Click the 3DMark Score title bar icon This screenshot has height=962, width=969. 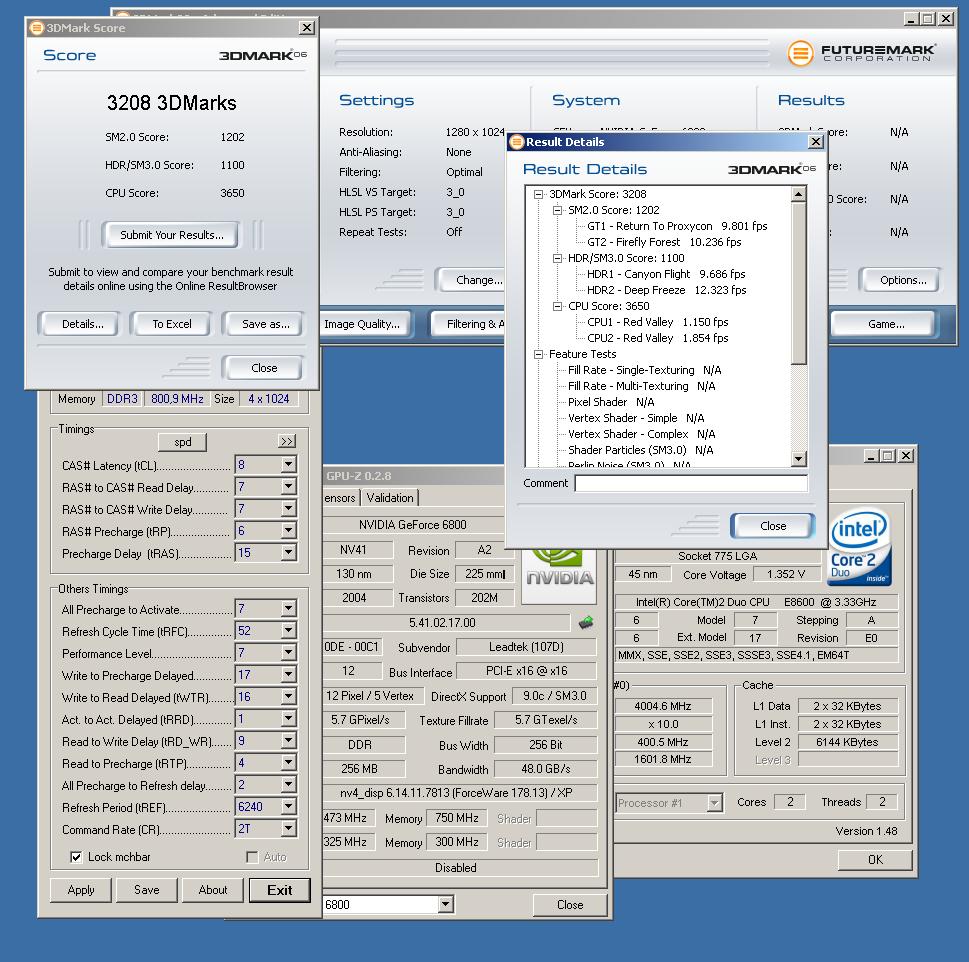point(37,27)
